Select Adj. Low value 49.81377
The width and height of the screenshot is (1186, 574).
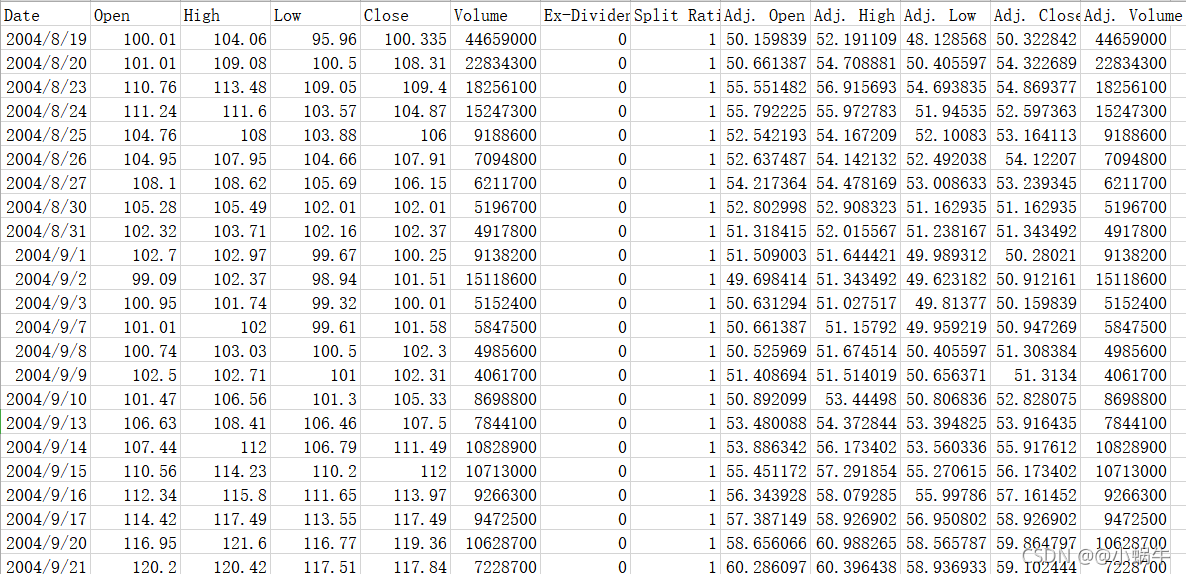[x=946, y=303]
